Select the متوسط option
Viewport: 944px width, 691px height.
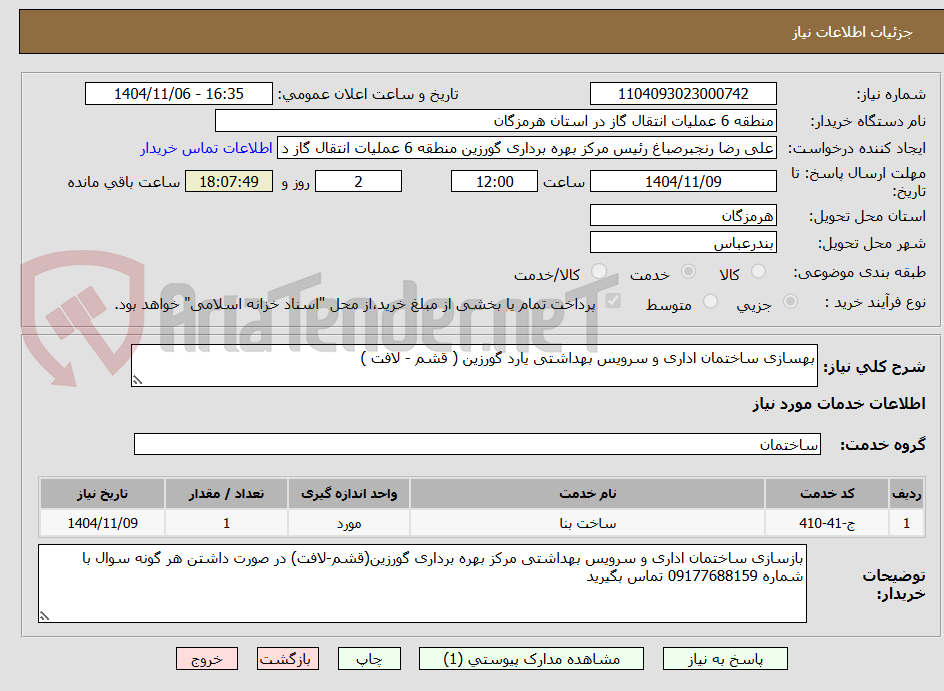tap(710, 304)
